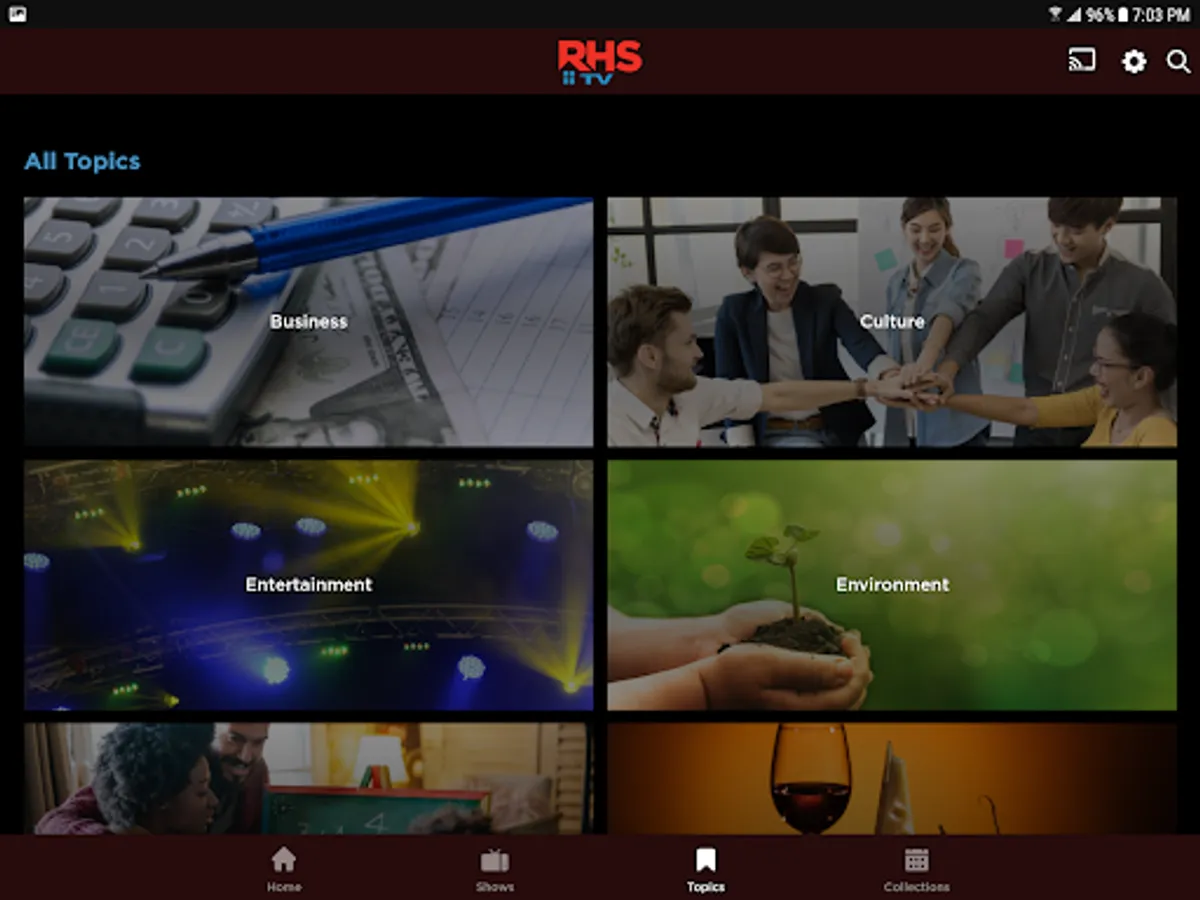The image size is (1200, 900).
Task: Tap the battery status icon
Action: [1124, 14]
